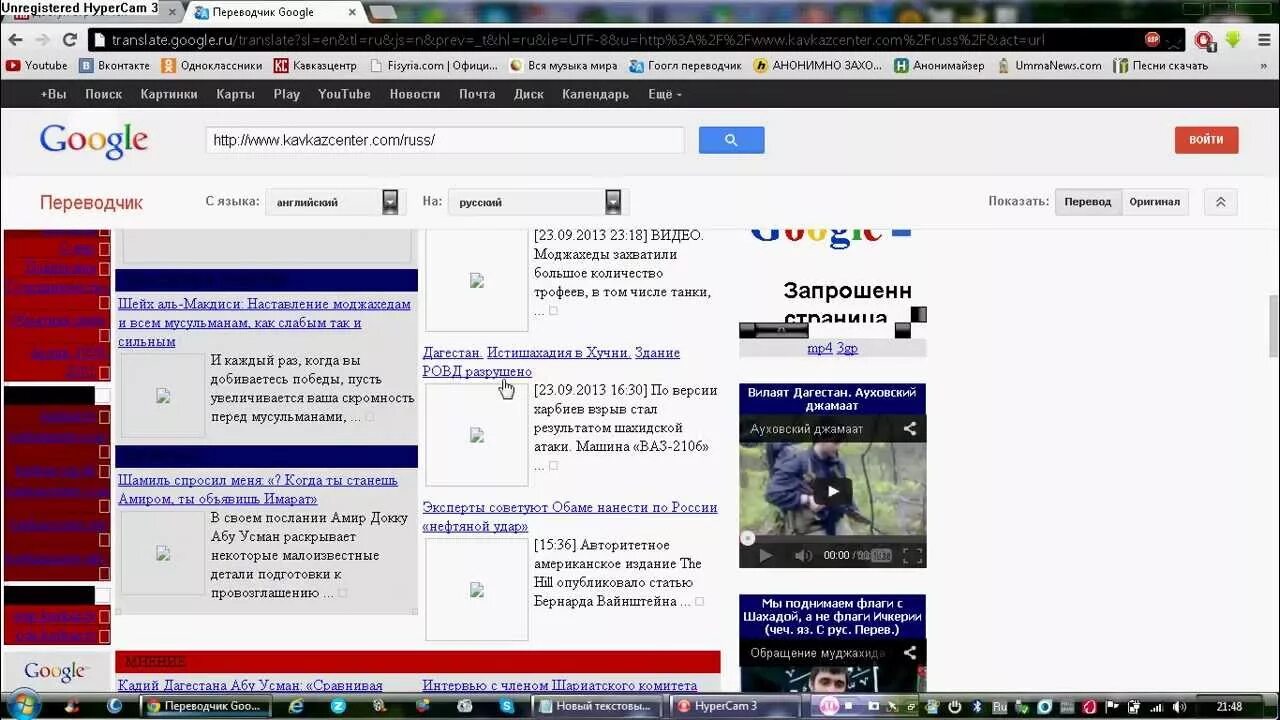Share the Обращение муджахида video
This screenshot has height=720, width=1280.
point(910,653)
